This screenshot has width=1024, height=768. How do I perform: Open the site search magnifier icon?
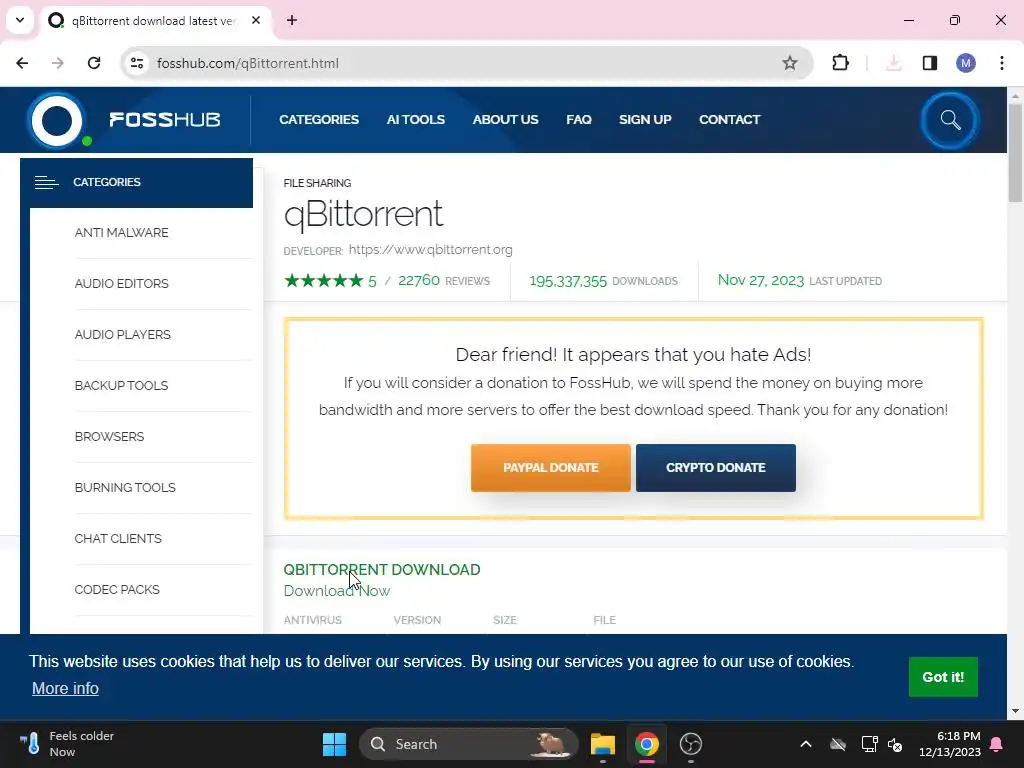[950, 120]
